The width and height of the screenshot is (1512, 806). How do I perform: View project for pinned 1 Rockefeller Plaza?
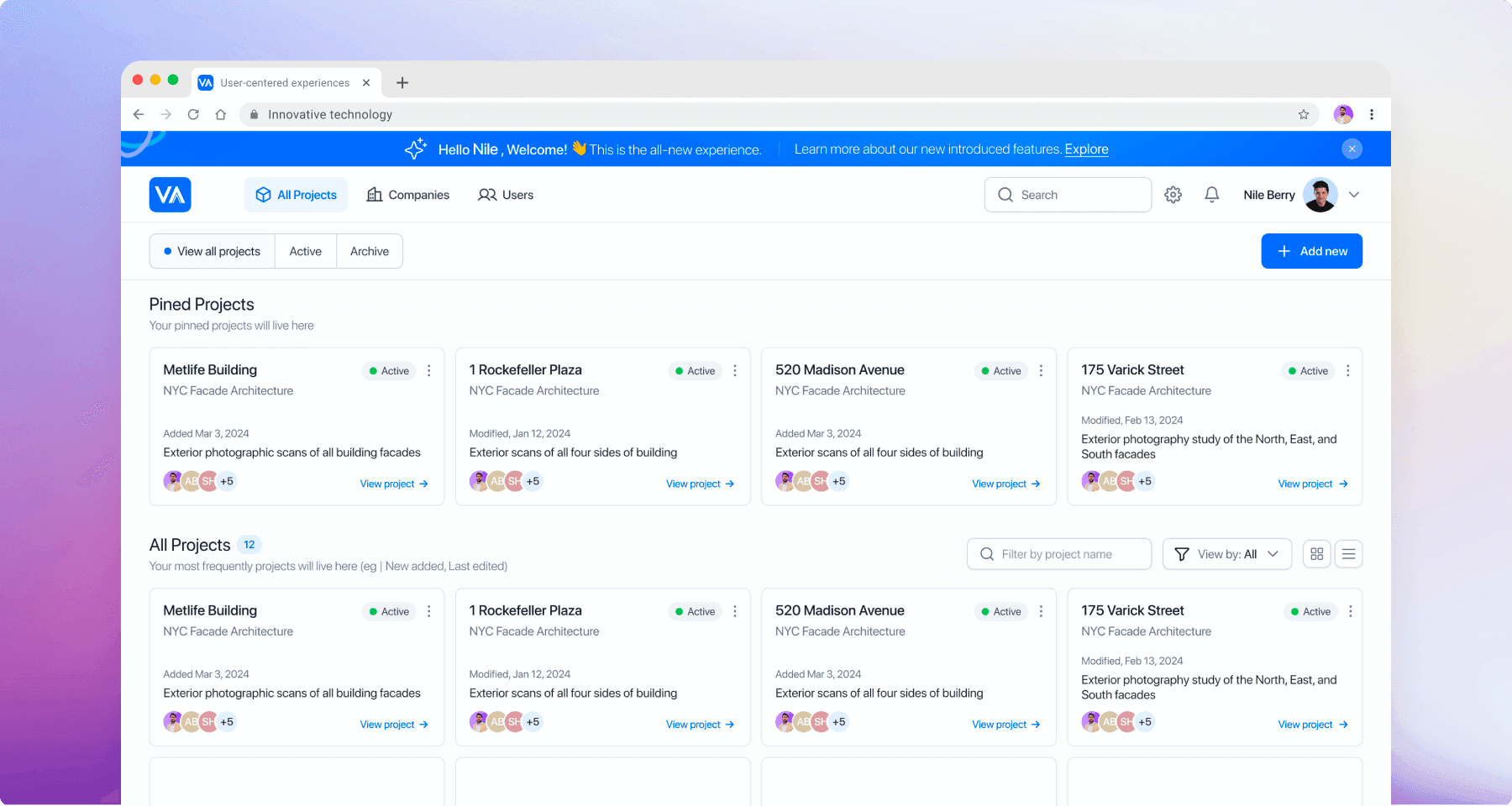pyautogui.click(x=700, y=484)
